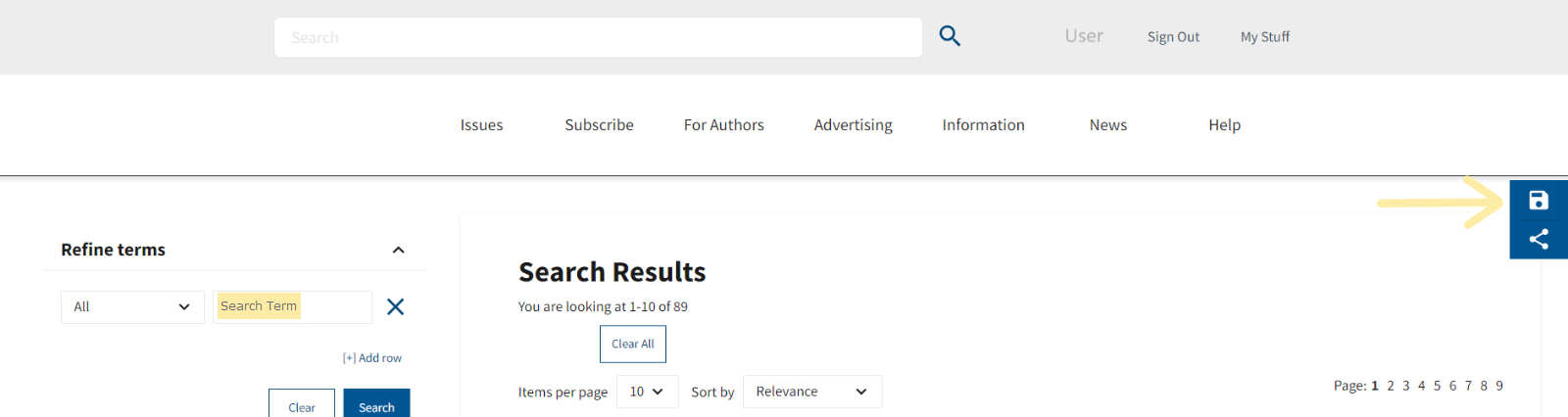Go to the Subscribe page
Screen dimensions: 1568x417
pyautogui.click(x=599, y=125)
